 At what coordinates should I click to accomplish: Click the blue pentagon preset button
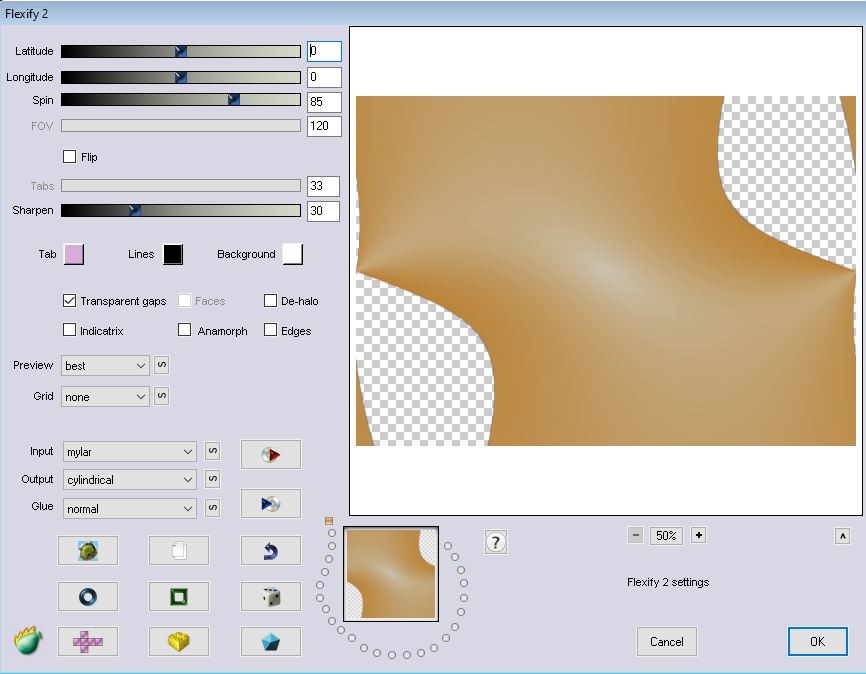pyautogui.click(x=271, y=642)
